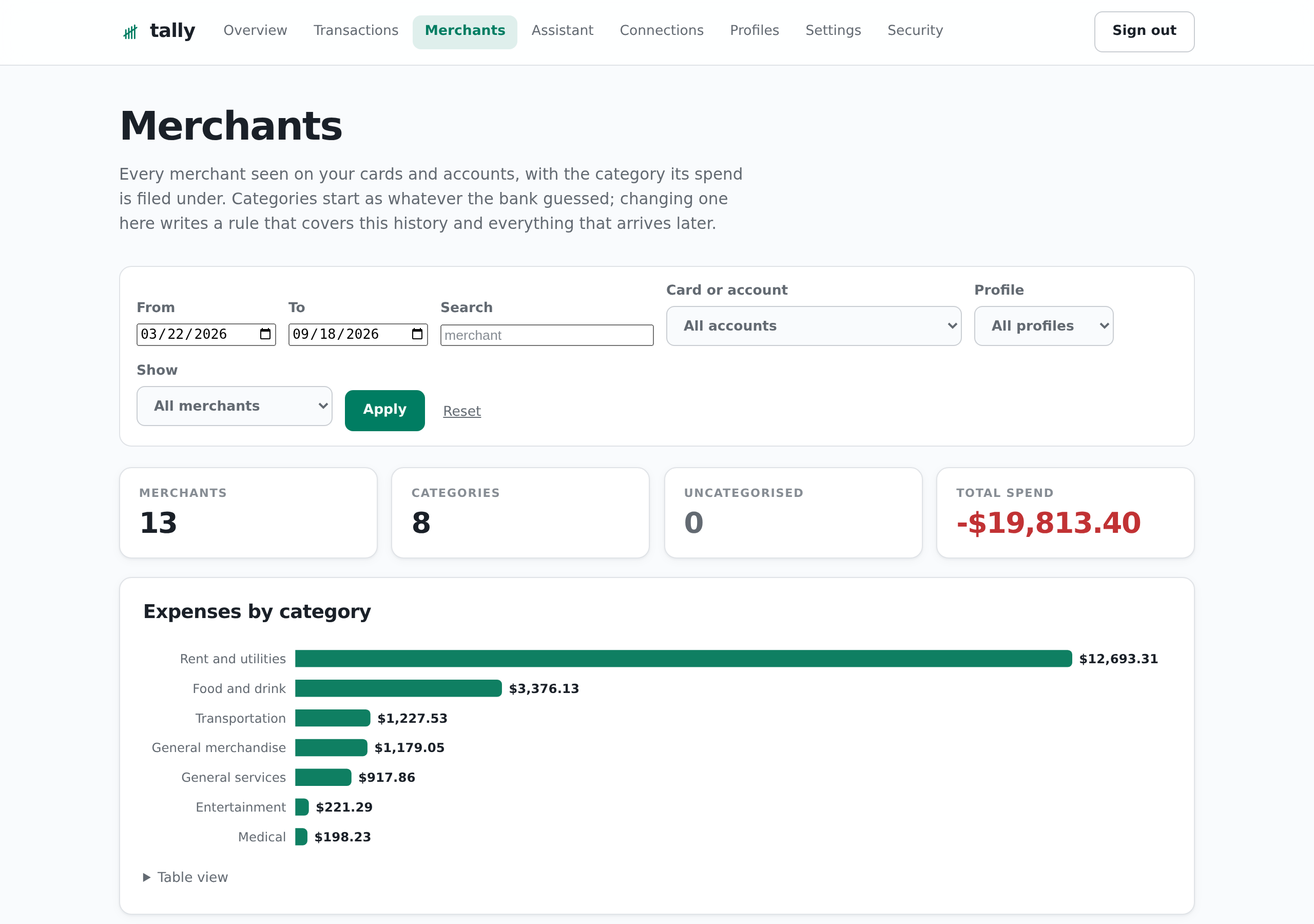The image size is (1314, 924).
Task: Click the Sign out button
Action: (1144, 31)
